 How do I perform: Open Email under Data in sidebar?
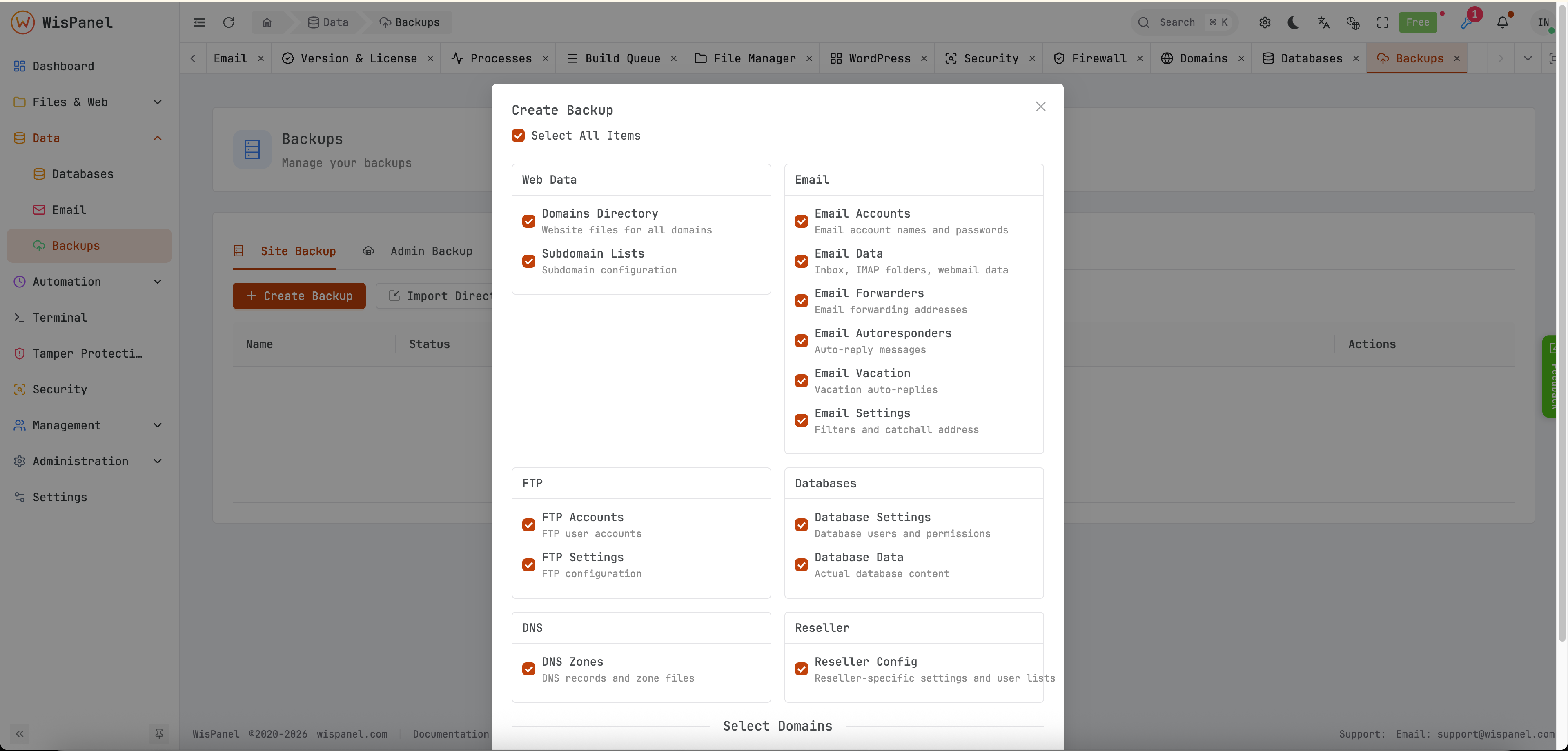point(89,210)
